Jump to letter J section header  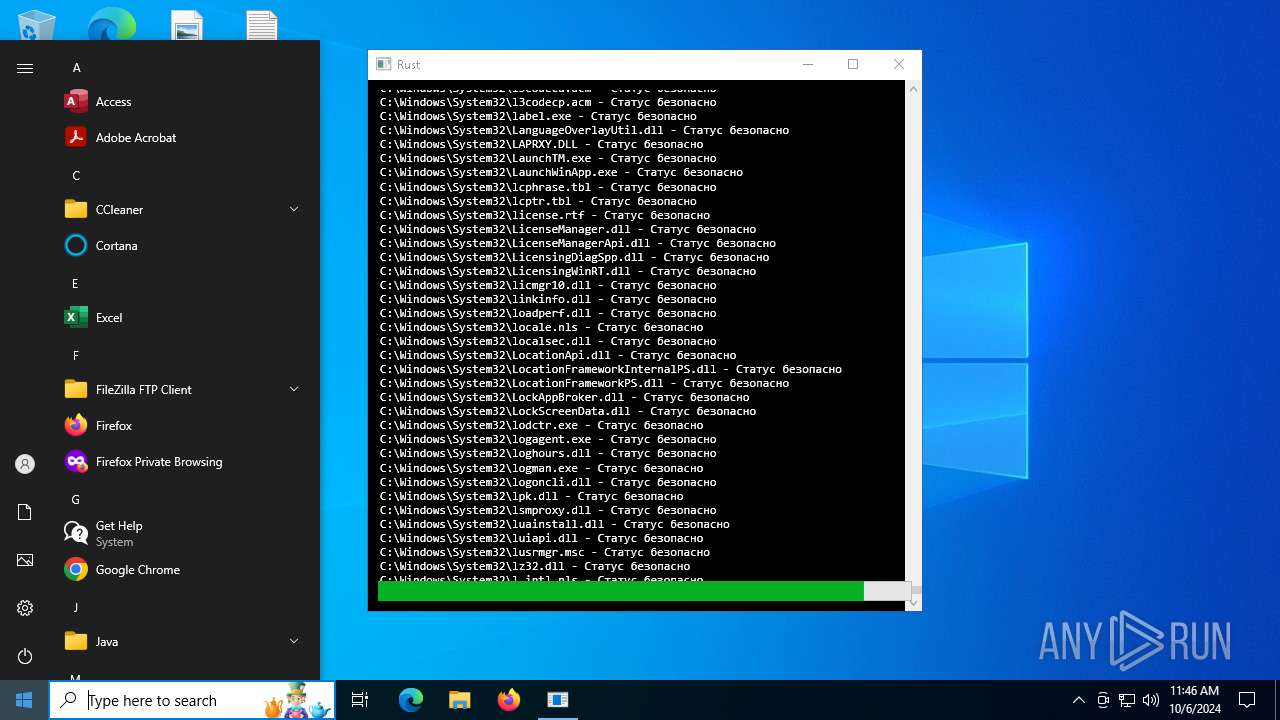(x=76, y=608)
